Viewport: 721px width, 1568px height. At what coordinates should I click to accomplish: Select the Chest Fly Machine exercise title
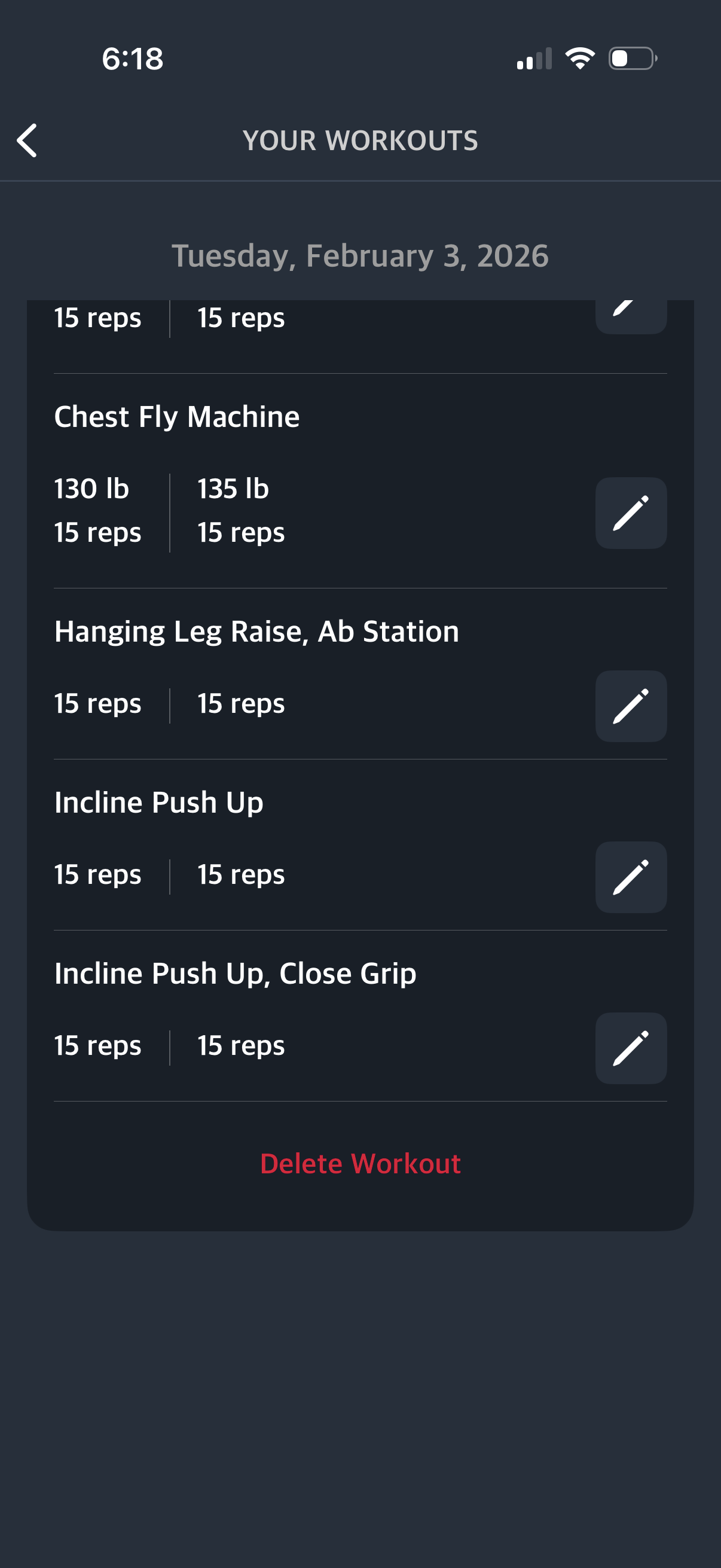click(177, 417)
